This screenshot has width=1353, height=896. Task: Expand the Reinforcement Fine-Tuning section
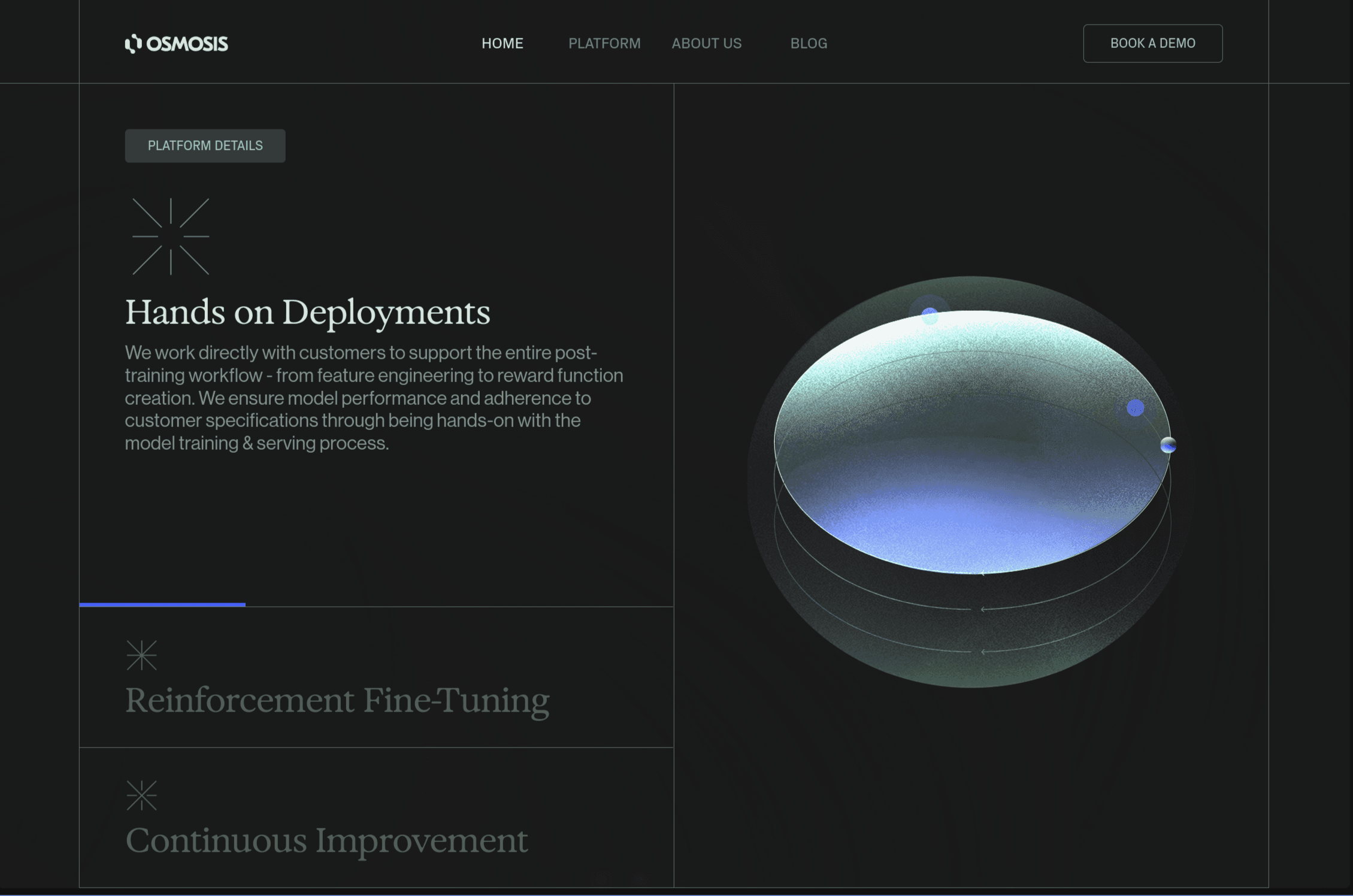[337, 700]
